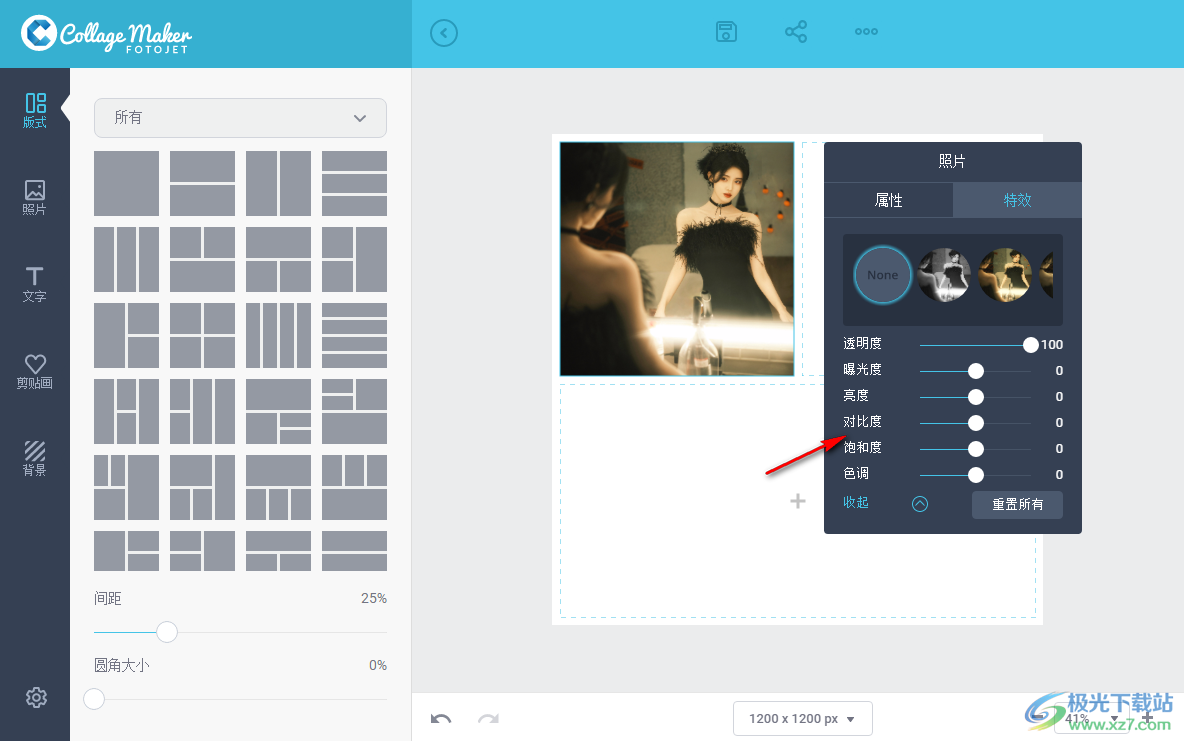Viewport: 1184px width, 741px height.
Task: Click the collapse chevron circle icon
Action: pos(920,504)
